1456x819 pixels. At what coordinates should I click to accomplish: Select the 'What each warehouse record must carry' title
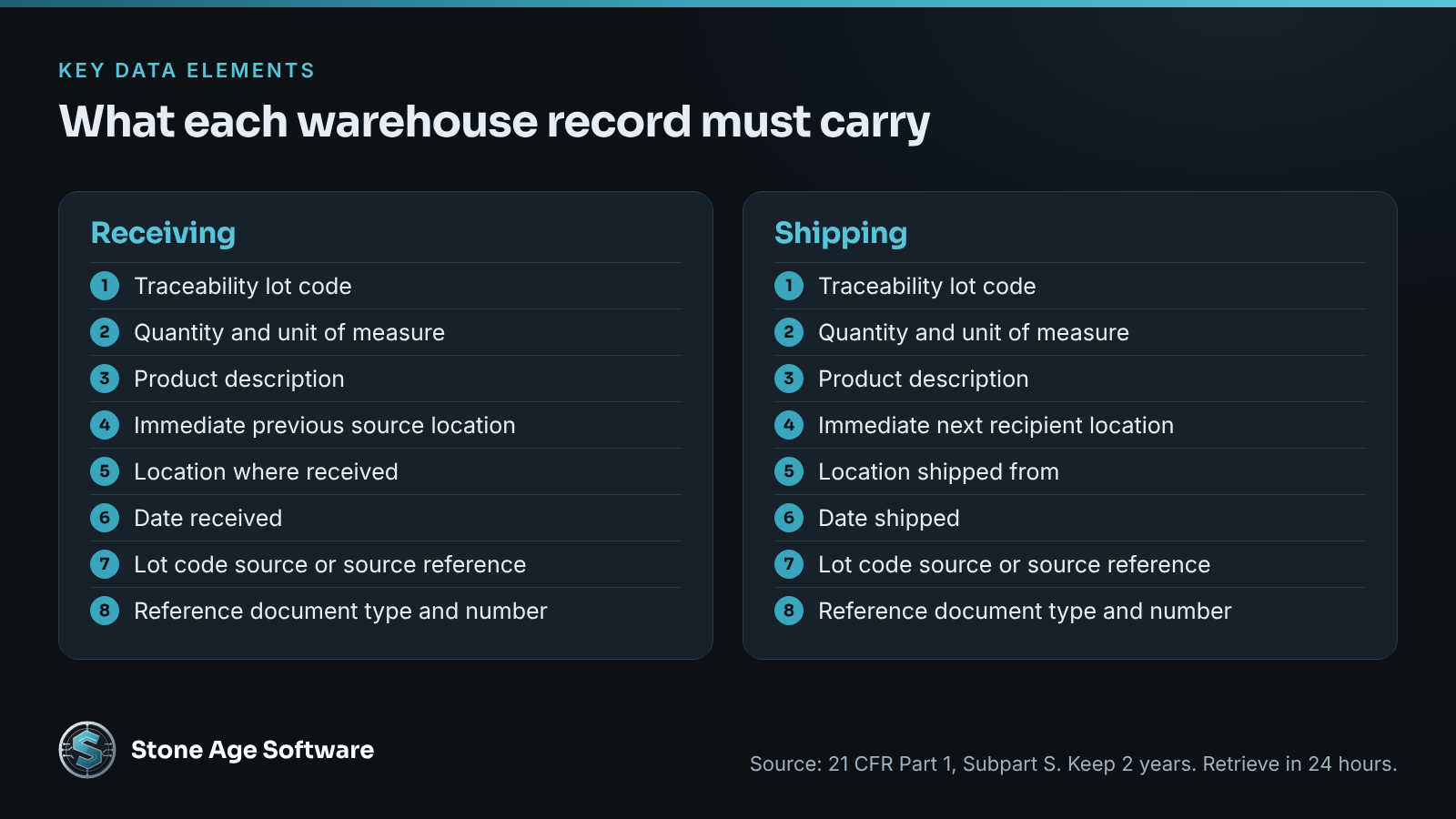[494, 123]
